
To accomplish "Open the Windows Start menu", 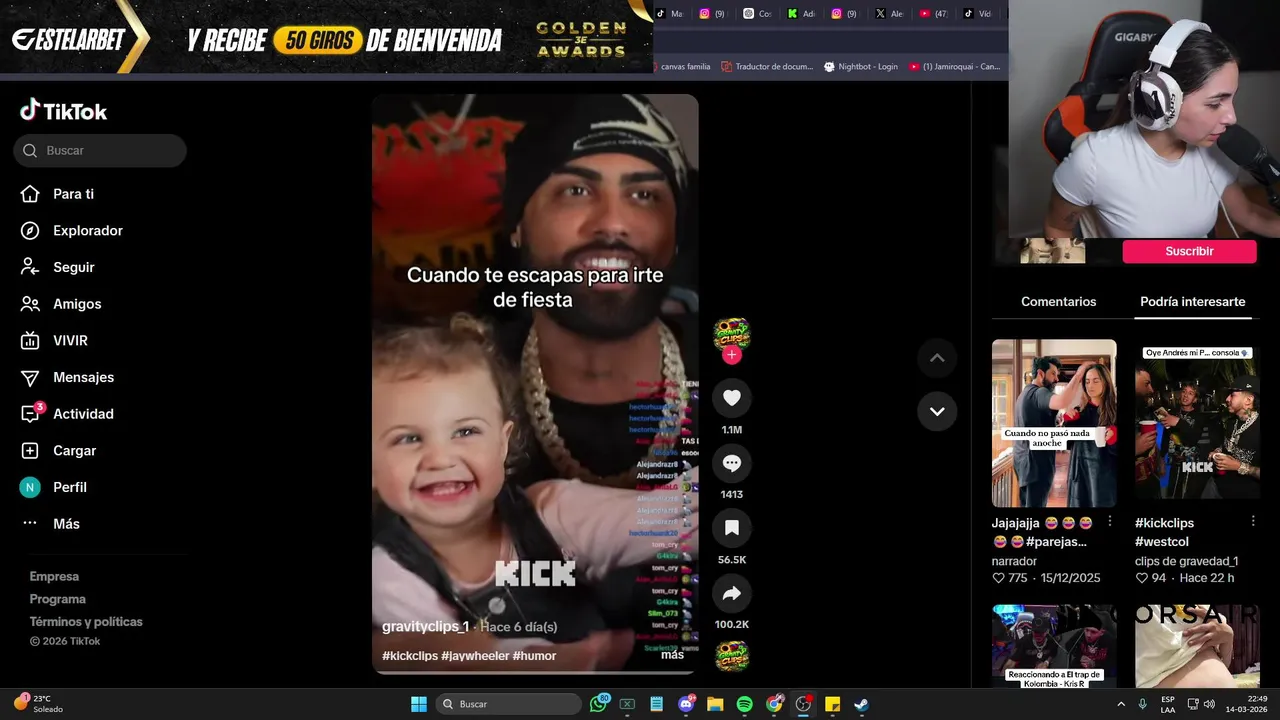I will click(419, 704).
